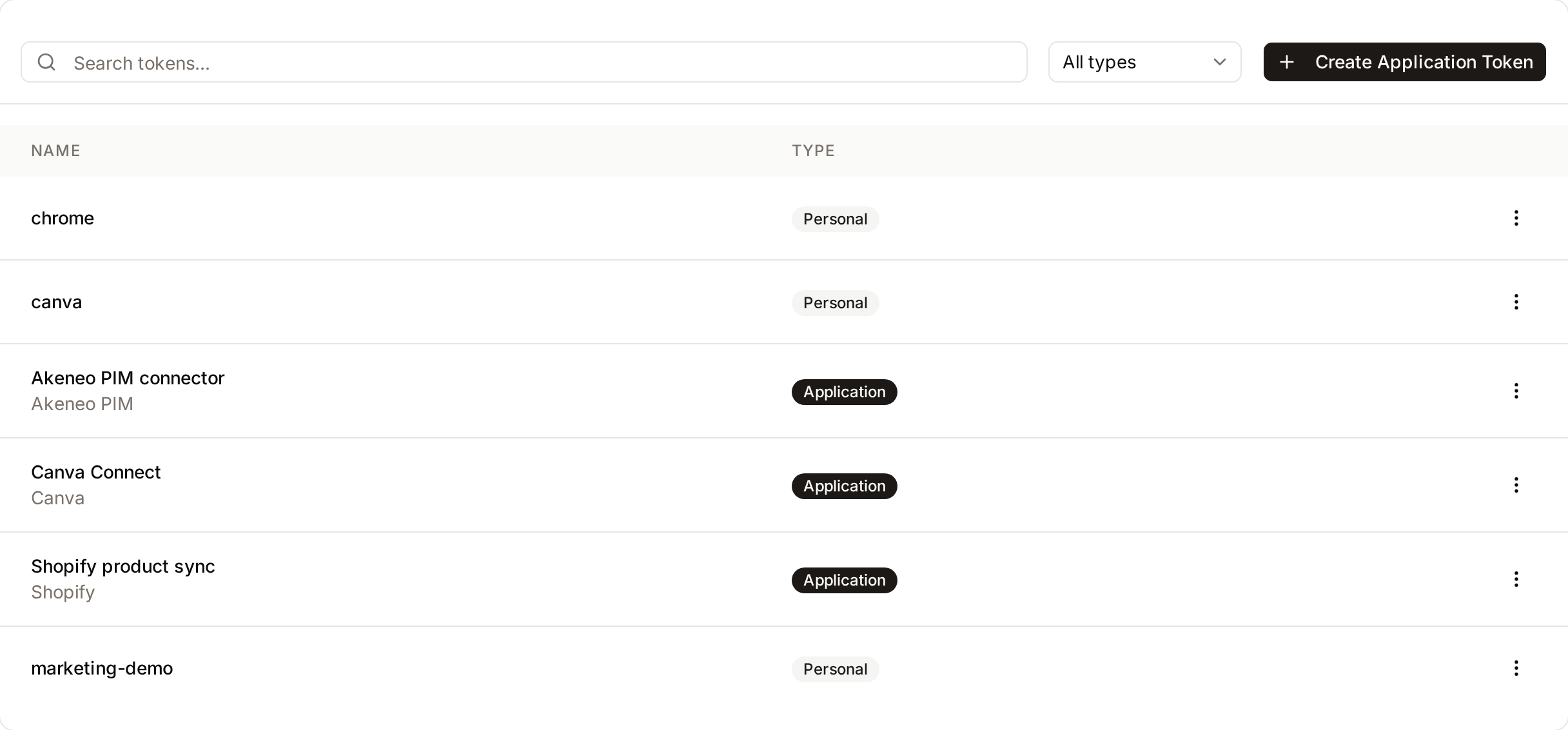
Task: Open the marketing-demo token options menu
Action: (x=1516, y=668)
